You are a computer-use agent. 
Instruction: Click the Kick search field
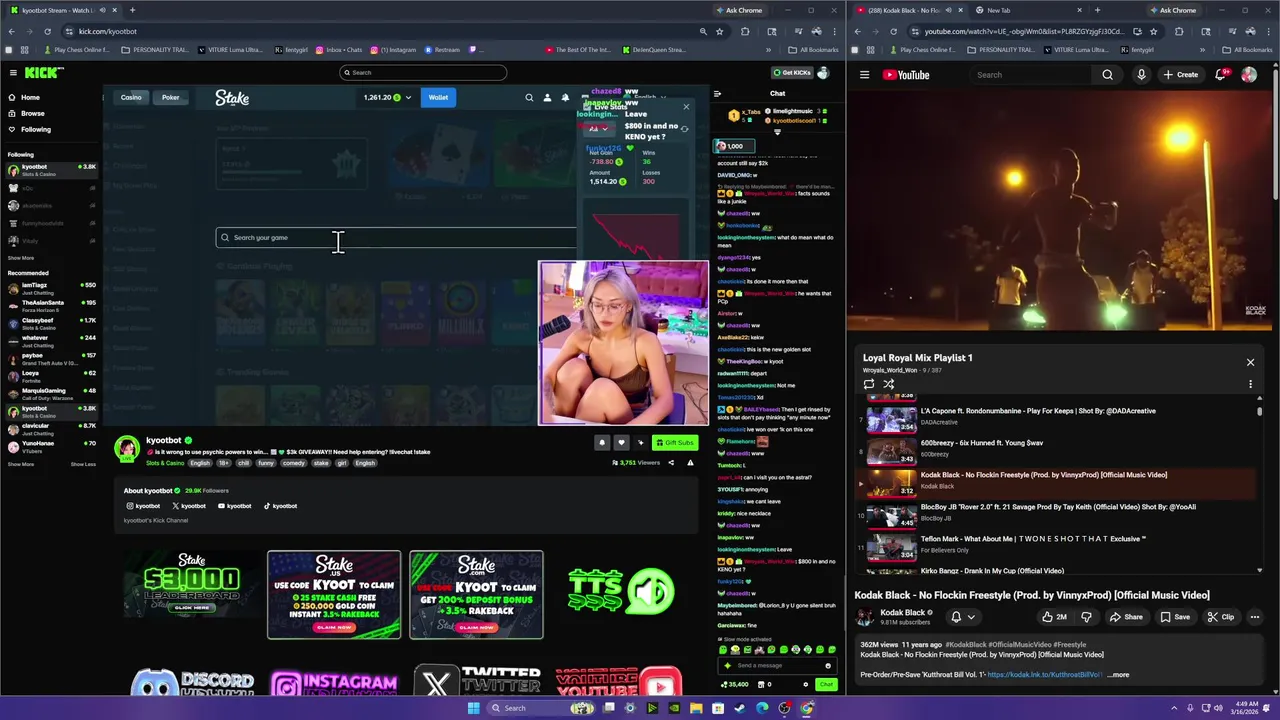tap(422, 72)
